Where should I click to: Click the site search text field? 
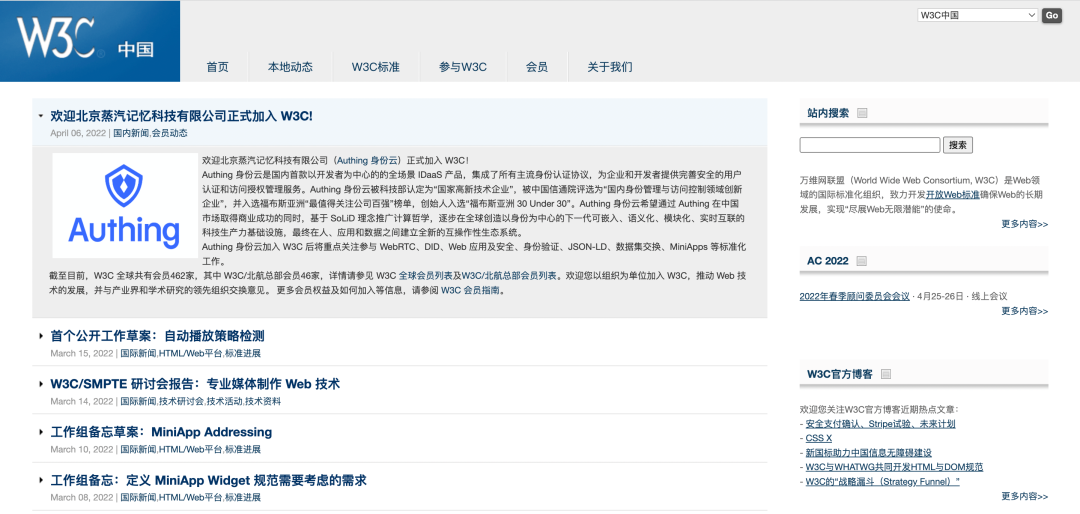869,145
